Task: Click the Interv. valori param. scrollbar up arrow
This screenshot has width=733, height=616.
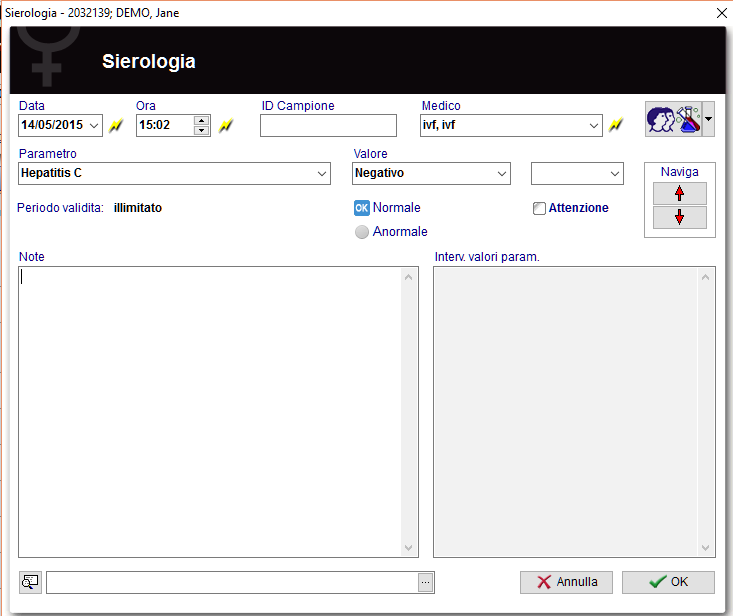Action: click(x=705, y=278)
